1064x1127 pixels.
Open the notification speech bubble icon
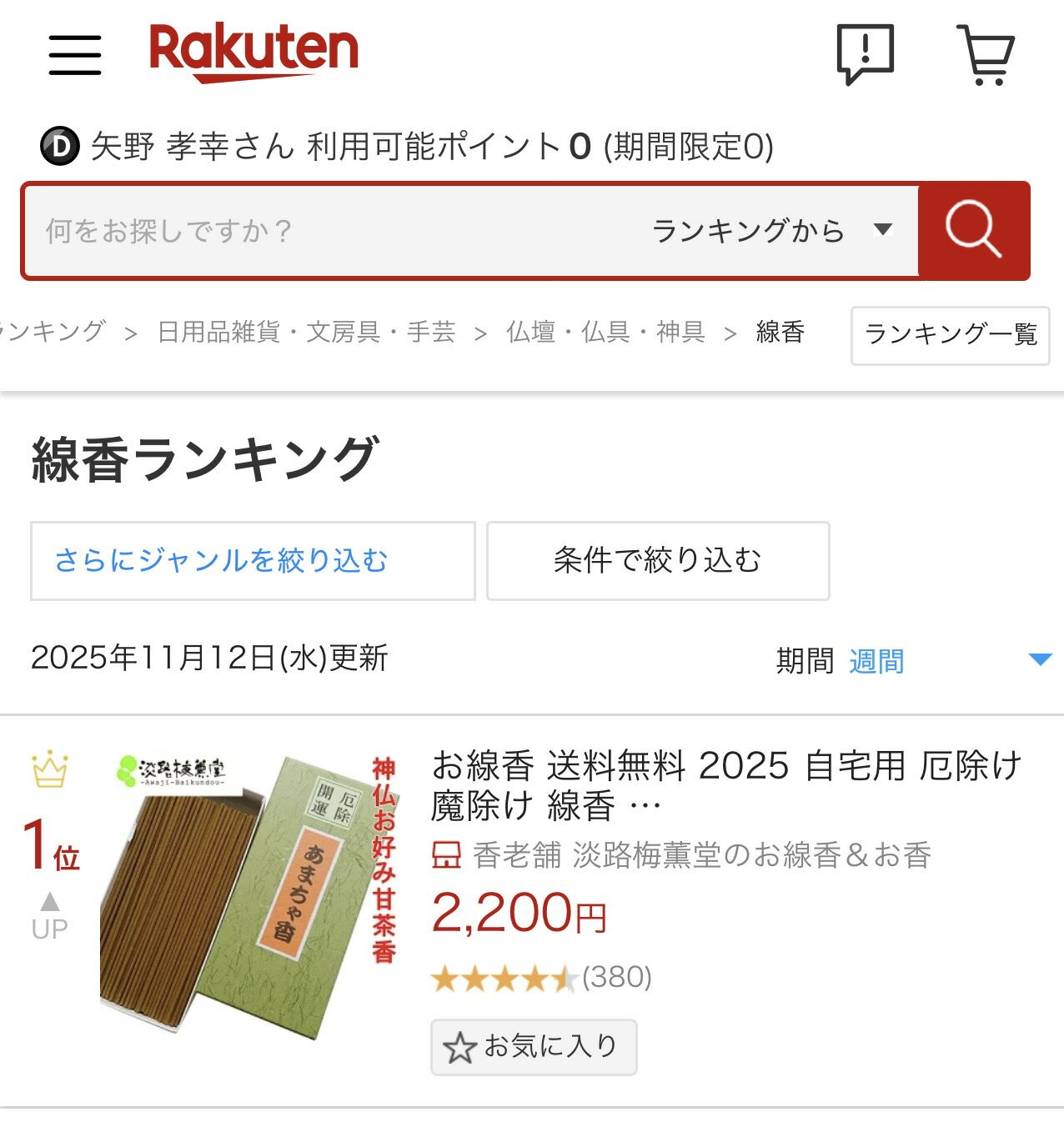(x=866, y=54)
